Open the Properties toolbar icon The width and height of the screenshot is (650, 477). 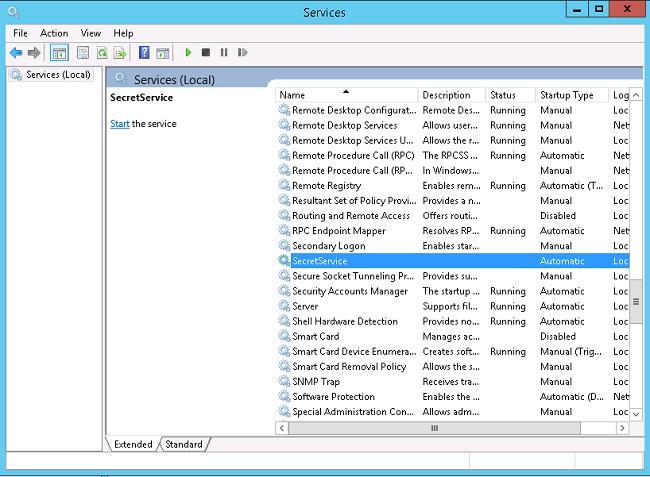[x=83, y=52]
